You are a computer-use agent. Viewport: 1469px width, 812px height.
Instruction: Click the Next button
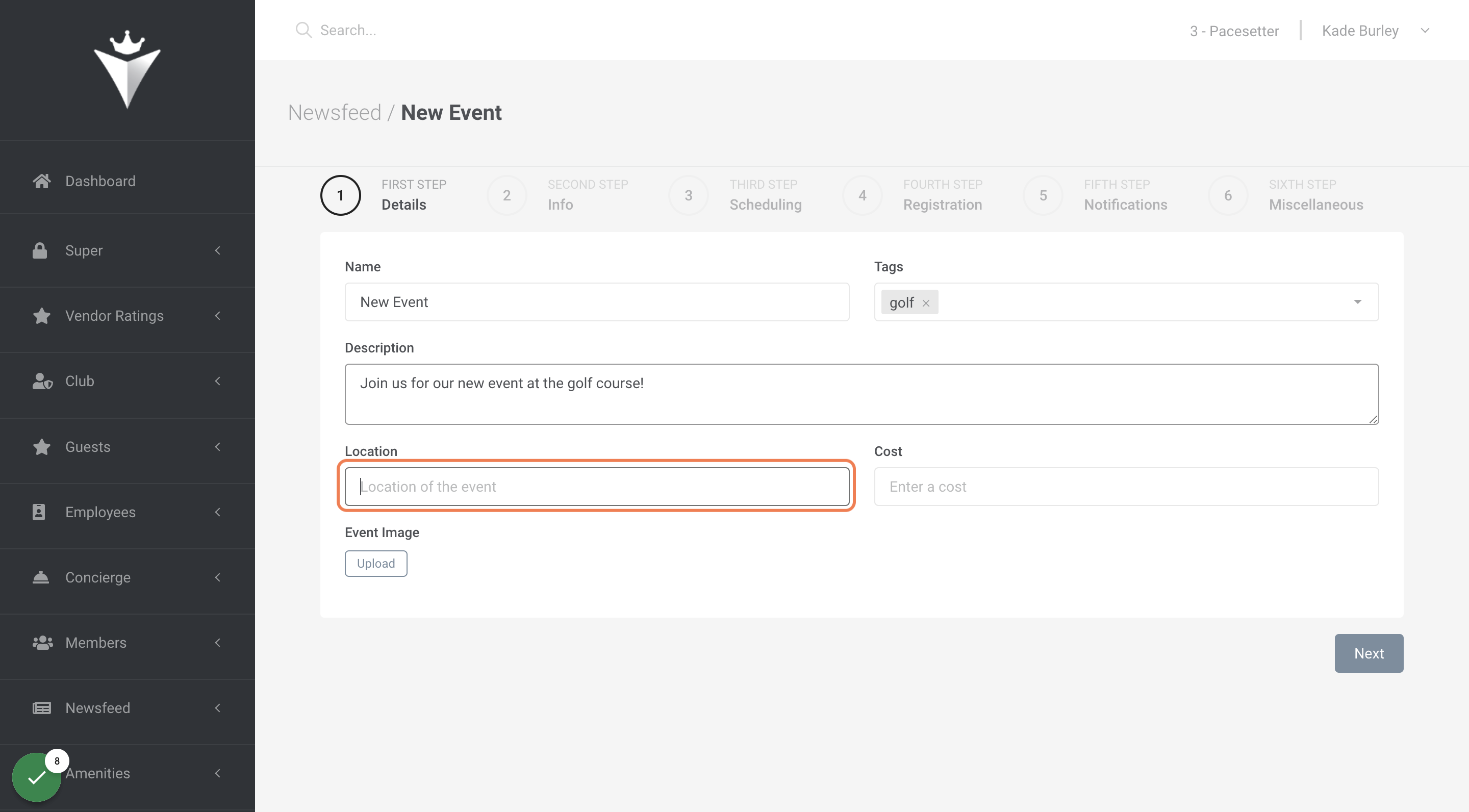[x=1369, y=653]
